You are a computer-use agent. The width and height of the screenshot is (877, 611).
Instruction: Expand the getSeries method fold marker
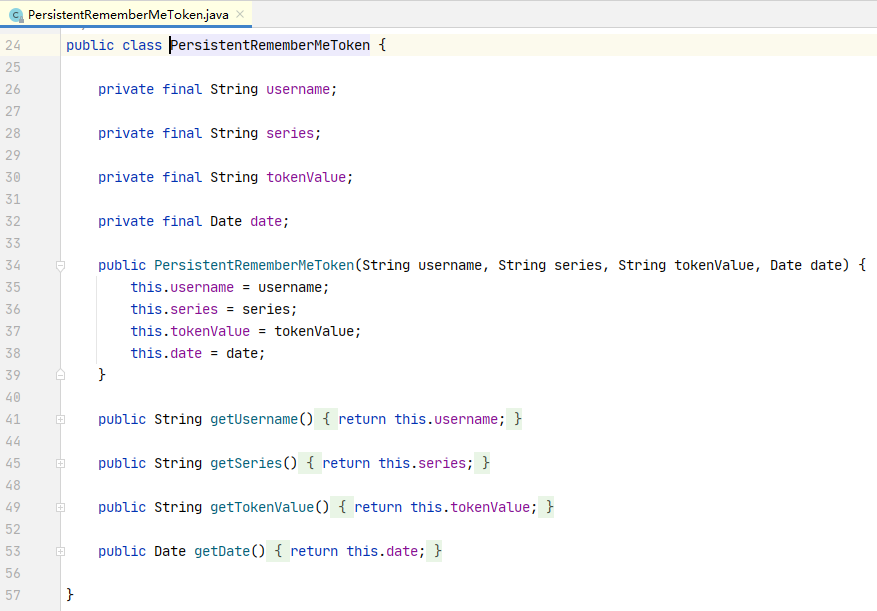60,463
